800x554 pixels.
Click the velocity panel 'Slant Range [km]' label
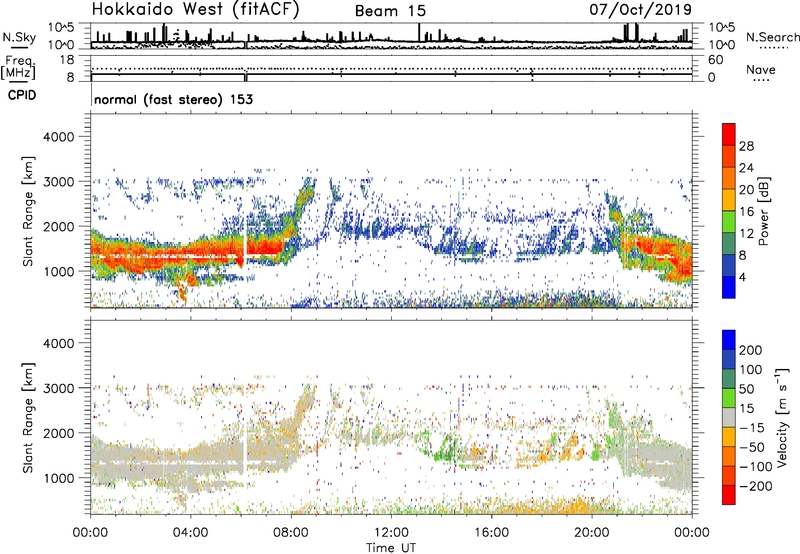pyautogui.click(x=28, y=417)
